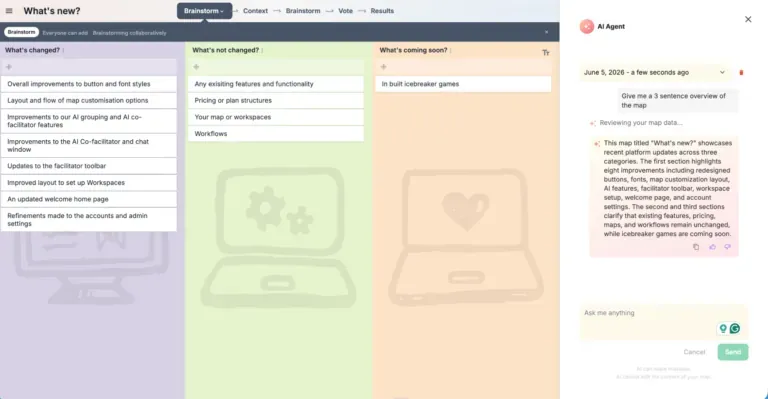The image size is (768, 399).
Task: Go to the Vote stage
Action: [x=345, y=11]
